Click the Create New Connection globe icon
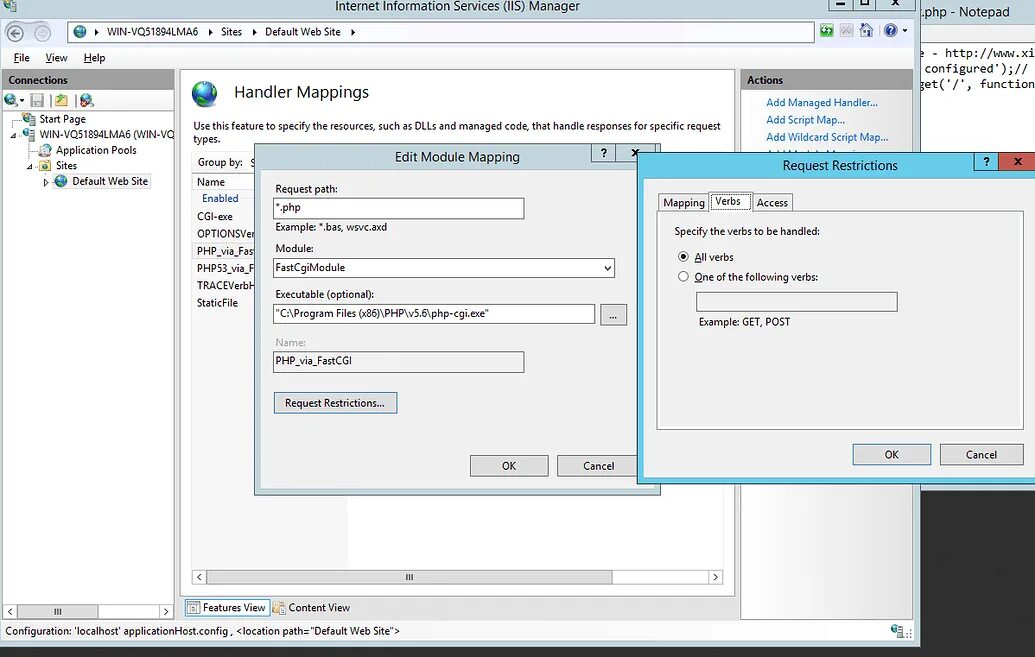 pos(11,100)
